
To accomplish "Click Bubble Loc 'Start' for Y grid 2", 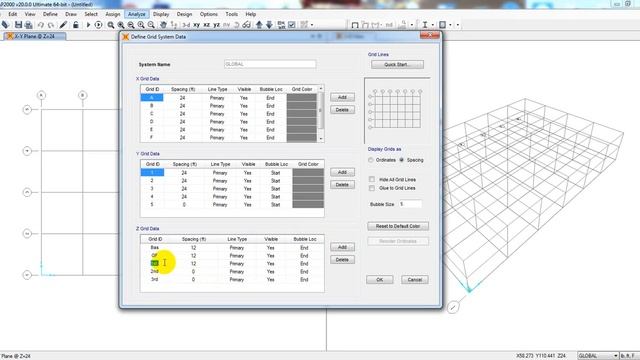I will coord(276,181).
